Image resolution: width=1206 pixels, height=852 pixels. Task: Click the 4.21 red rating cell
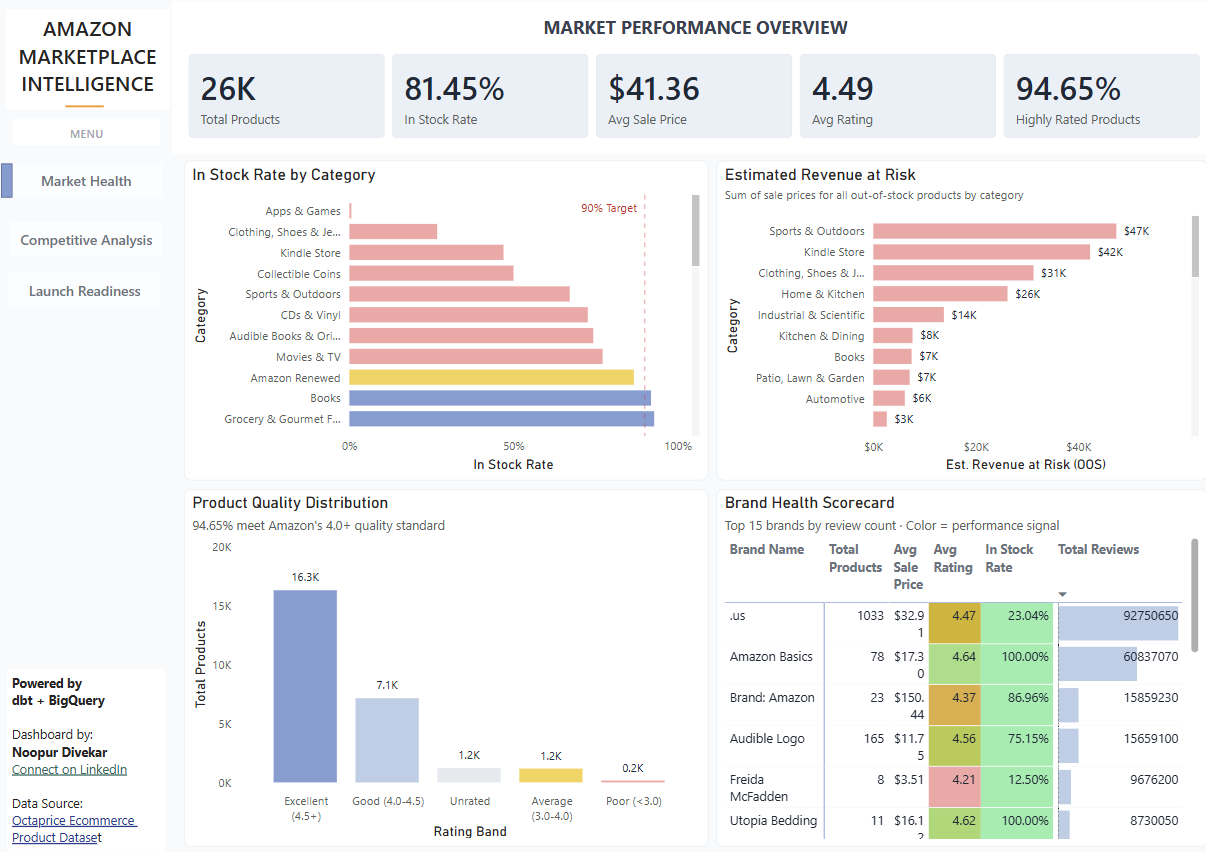coord(954,787)
